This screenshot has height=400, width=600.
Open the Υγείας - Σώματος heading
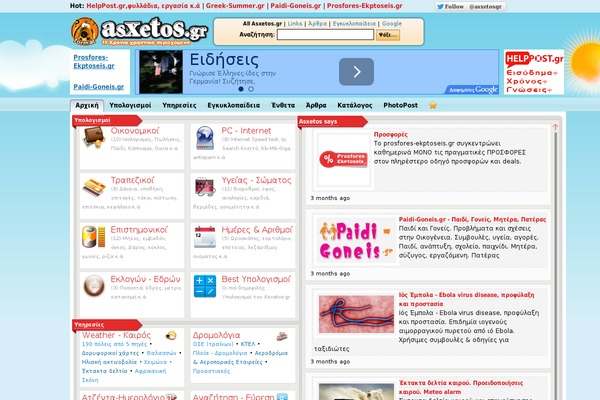(256, 180)
